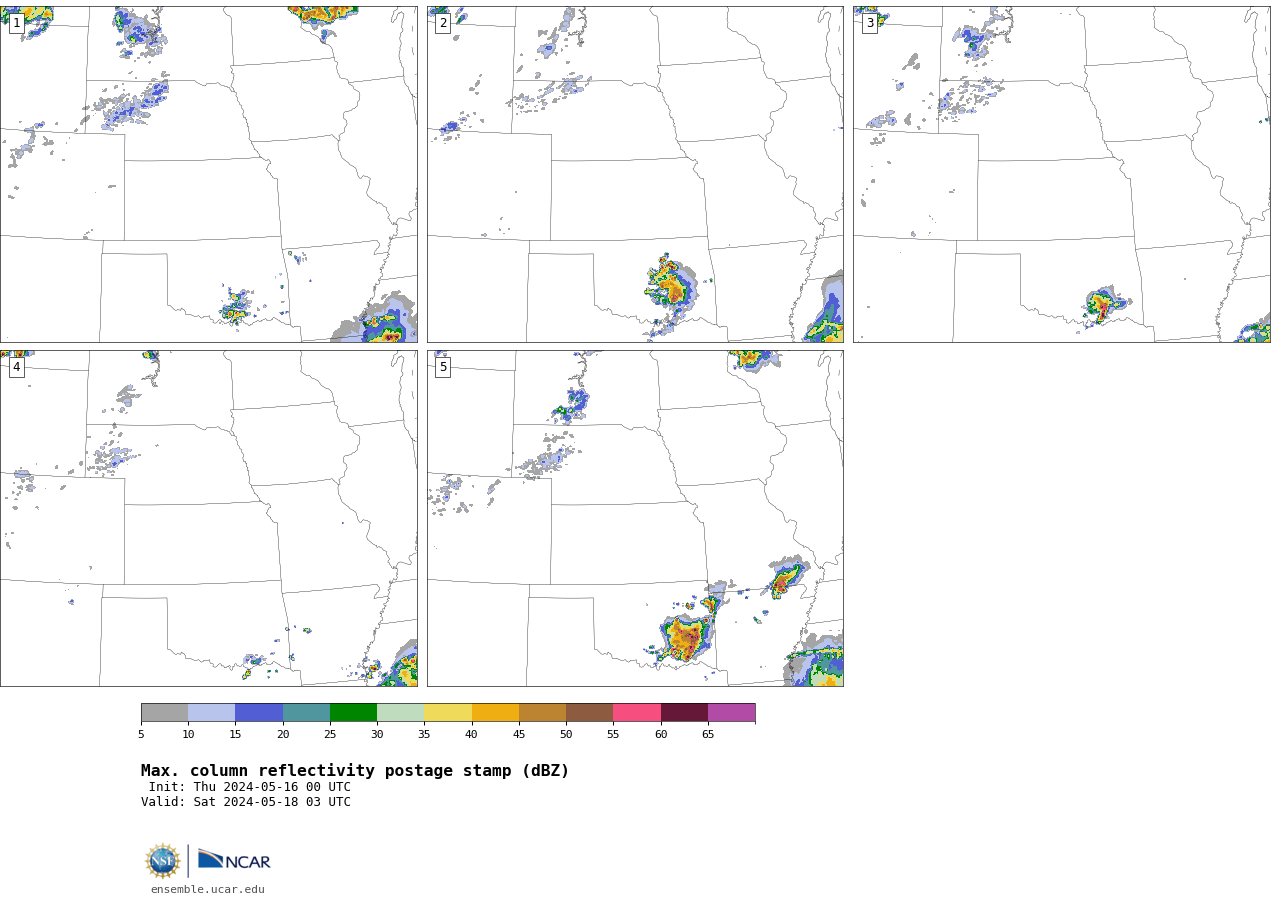Select the pale green 30-35 dBZ swatch
The height and width of the screenshot is (901, 1280).
pos(400,713)
